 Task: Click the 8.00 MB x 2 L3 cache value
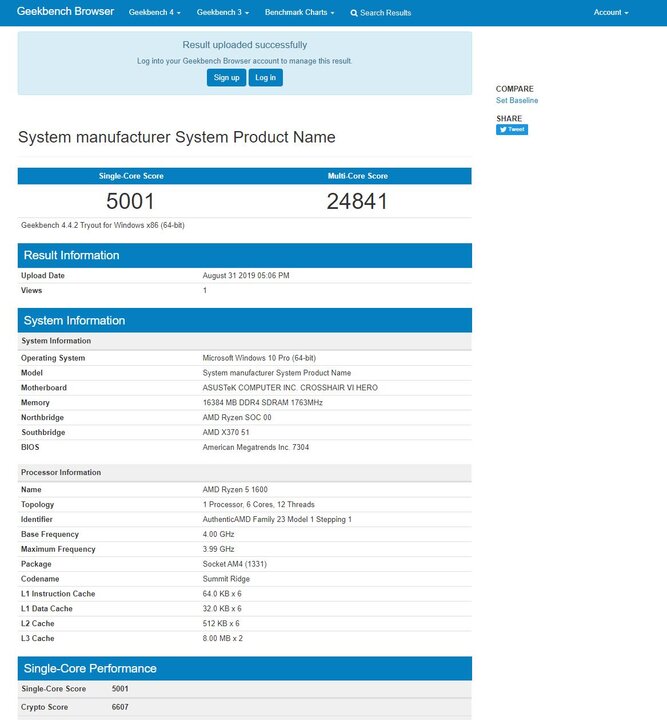click(223, 638)
